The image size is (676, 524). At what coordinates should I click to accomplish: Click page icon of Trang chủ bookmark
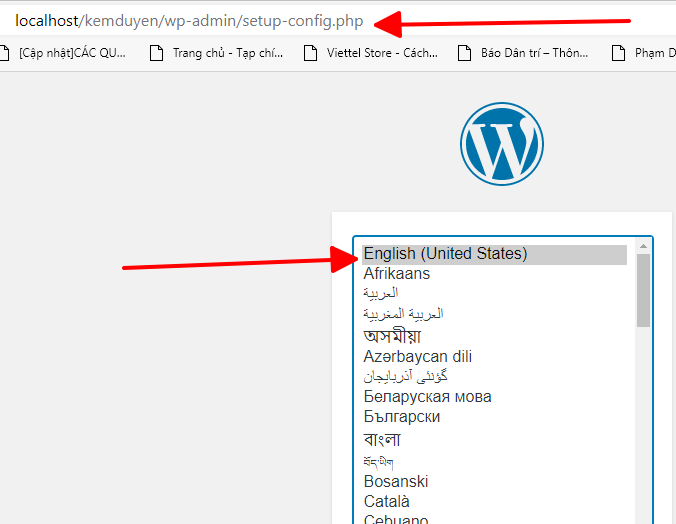[156, 53]
